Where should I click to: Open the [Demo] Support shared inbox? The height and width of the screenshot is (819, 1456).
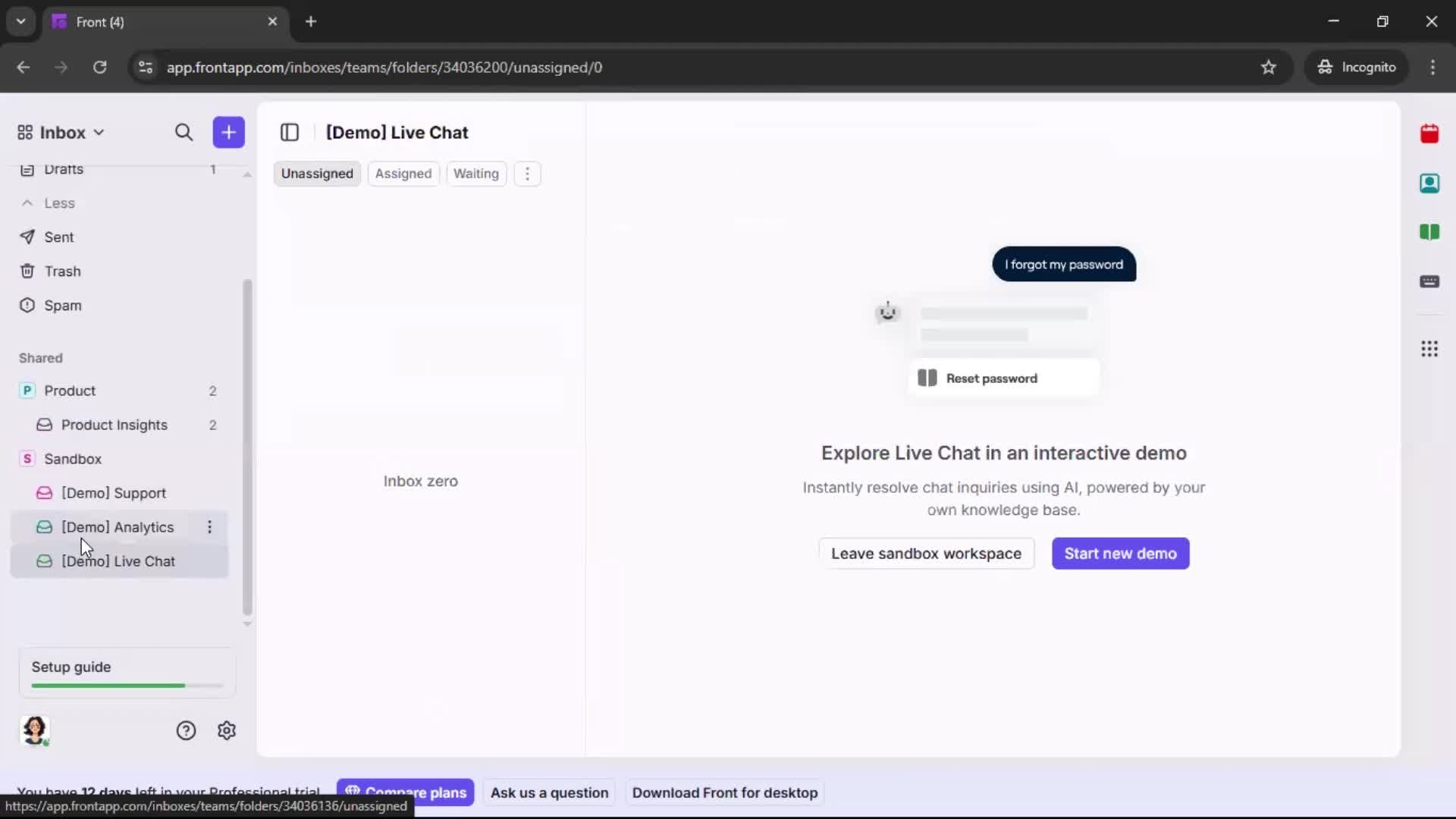(115, 493)
